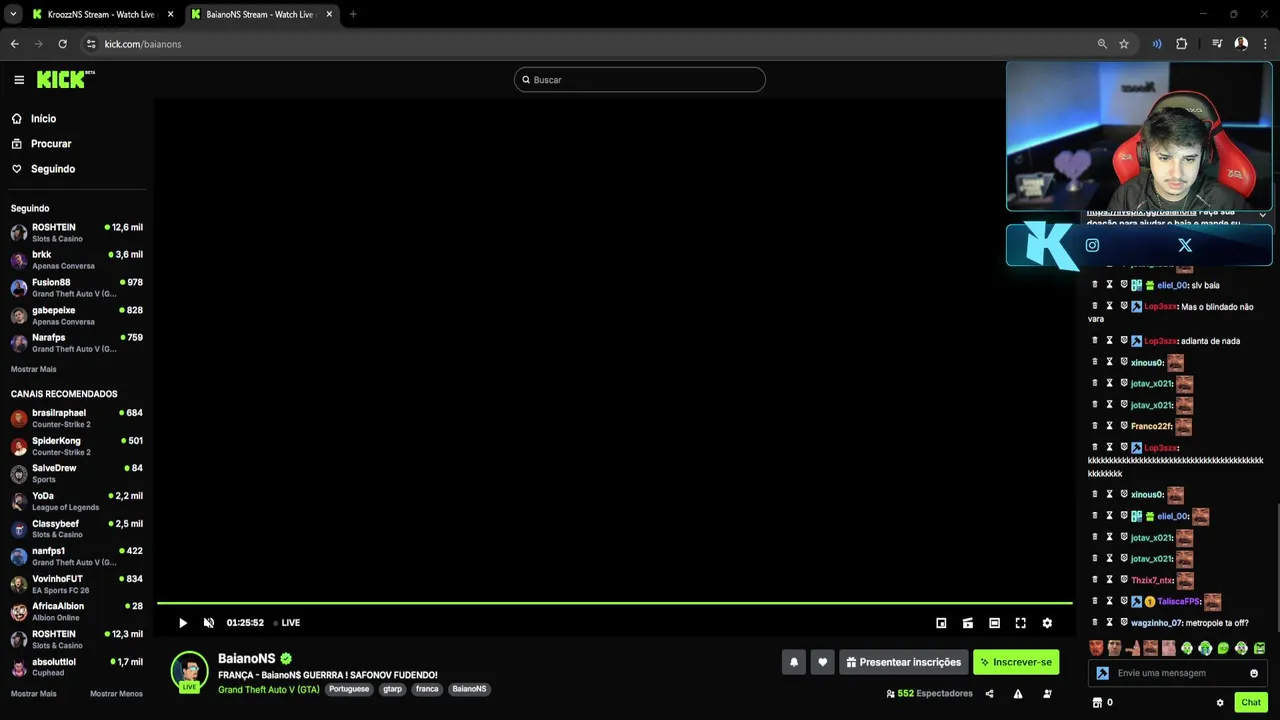1280x720 pixels.
Task: Open user icon beside report triangle
Action: click(1047, 694)
